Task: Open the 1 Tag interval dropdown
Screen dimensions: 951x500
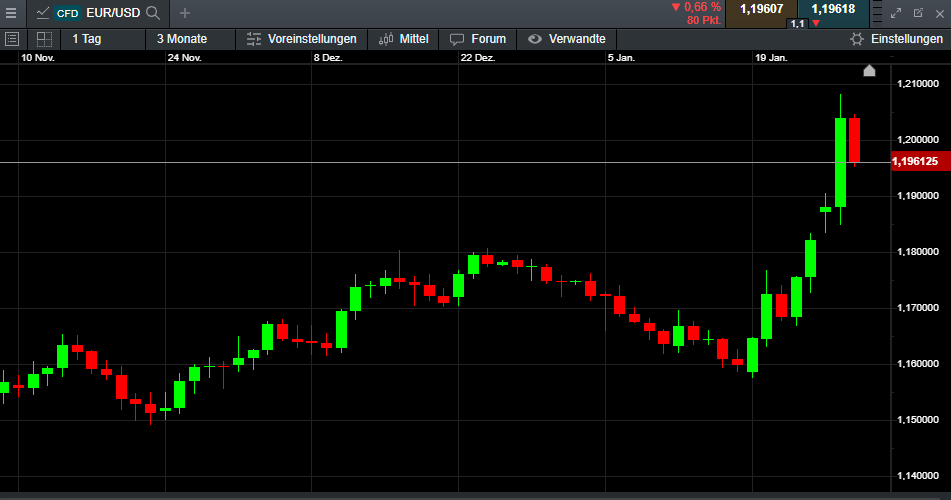Action: 86,39
